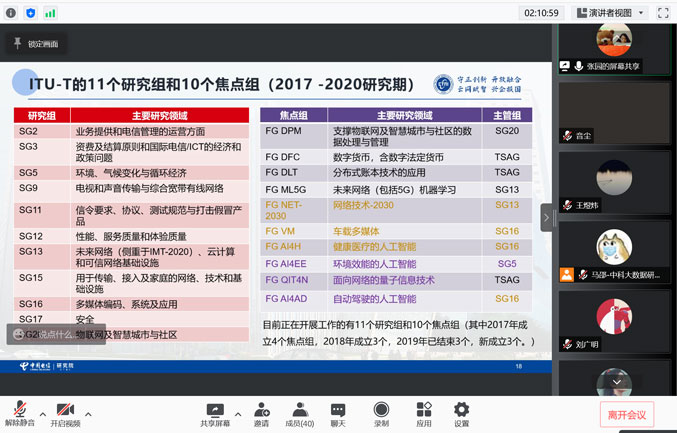Screen dimensions: 677x433
Task: Select the 刘广明 participant video tile
Action: 615,321
